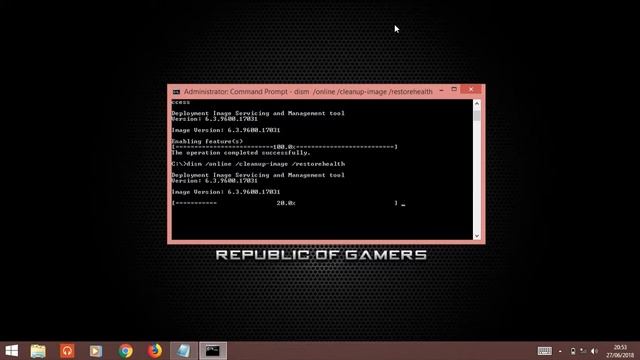Open the media player taskbar icon

point(96,351)
